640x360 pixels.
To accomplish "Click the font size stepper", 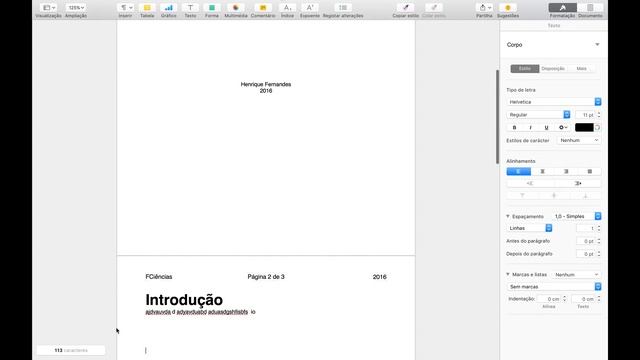I will coord(599,115).
